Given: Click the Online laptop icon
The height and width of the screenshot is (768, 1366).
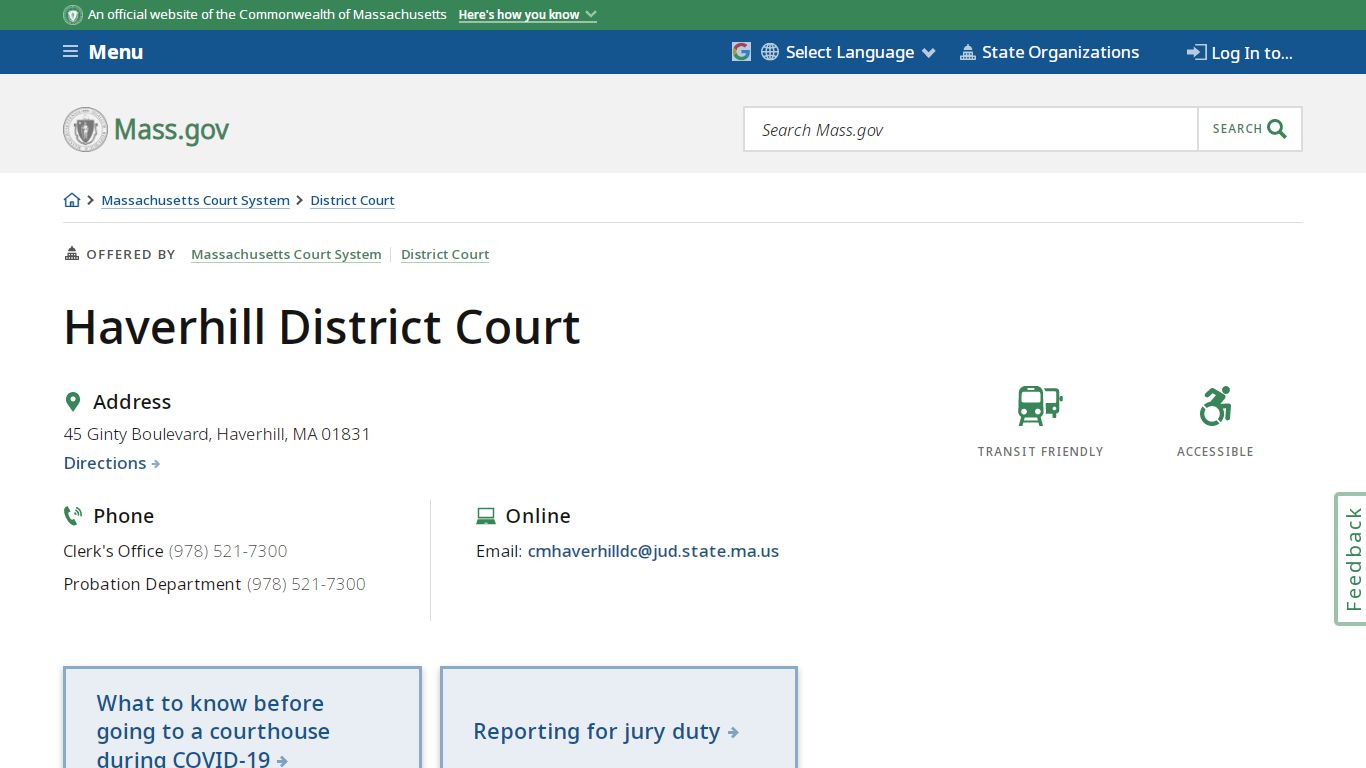Looking at the screenshot, I should (486, 516).
